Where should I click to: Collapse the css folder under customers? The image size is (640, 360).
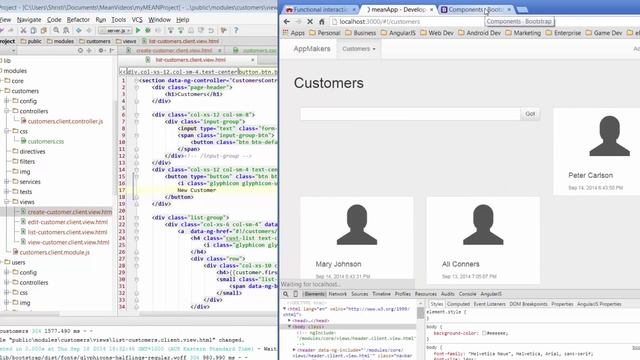tap(7, 131)
